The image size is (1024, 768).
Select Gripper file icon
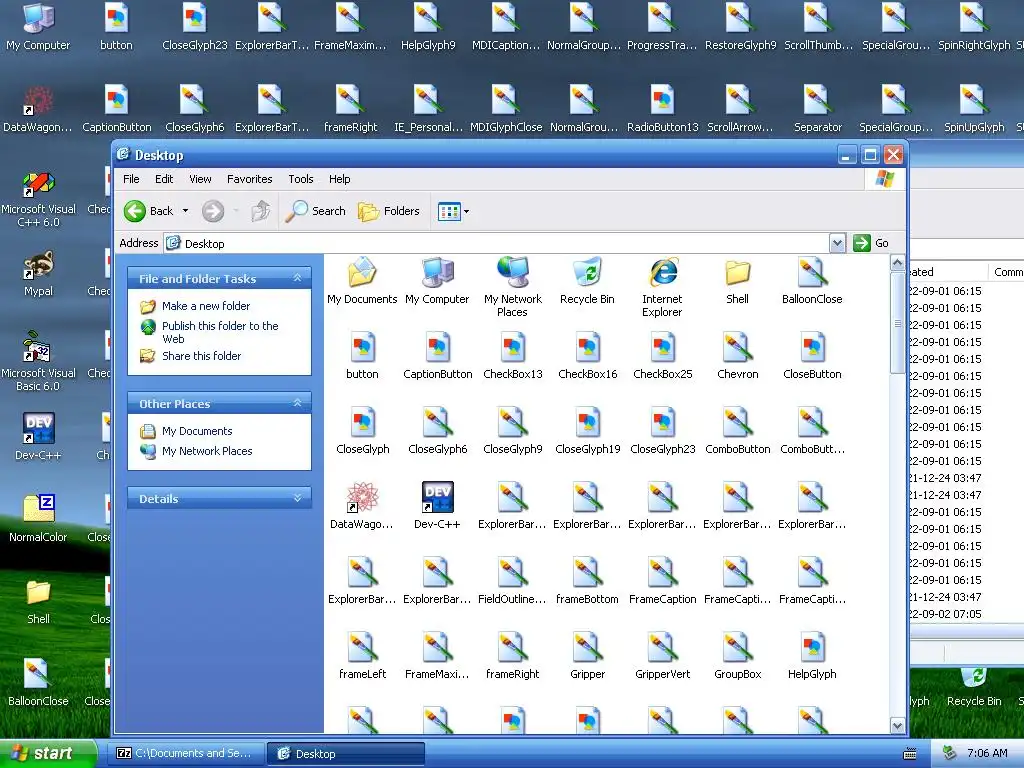(587, 656)
